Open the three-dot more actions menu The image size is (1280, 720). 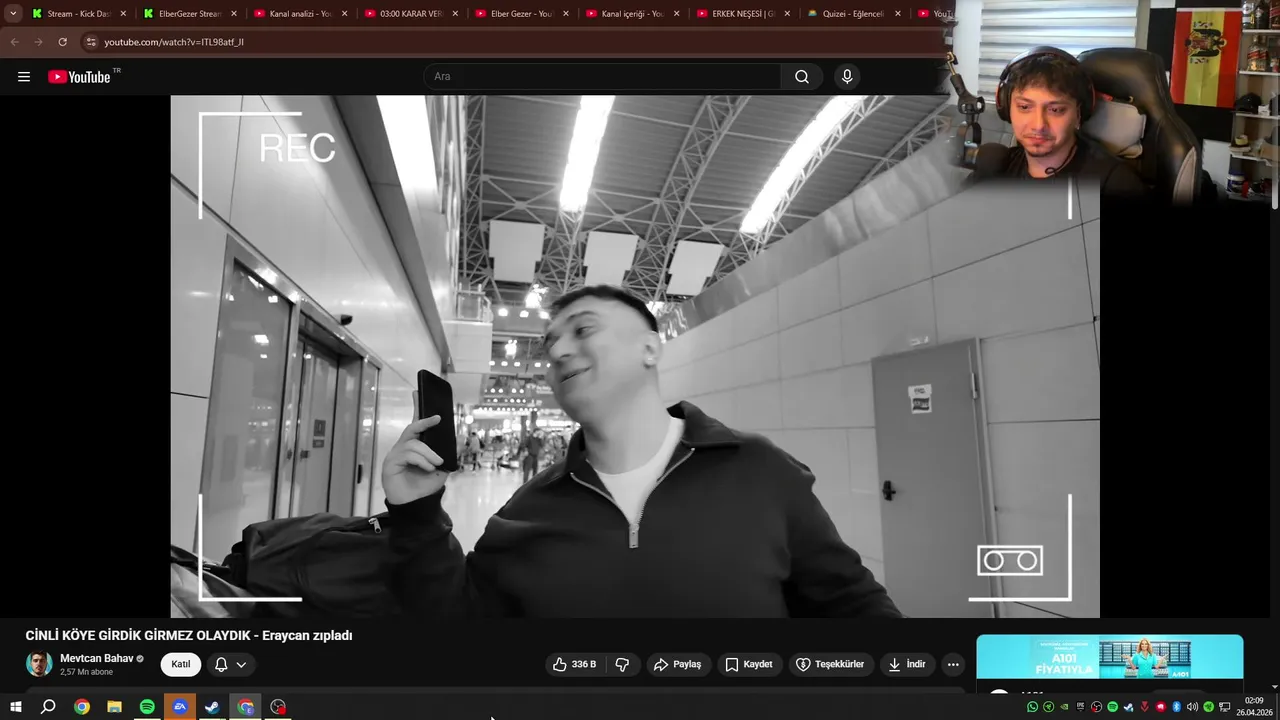click(953, 664)
